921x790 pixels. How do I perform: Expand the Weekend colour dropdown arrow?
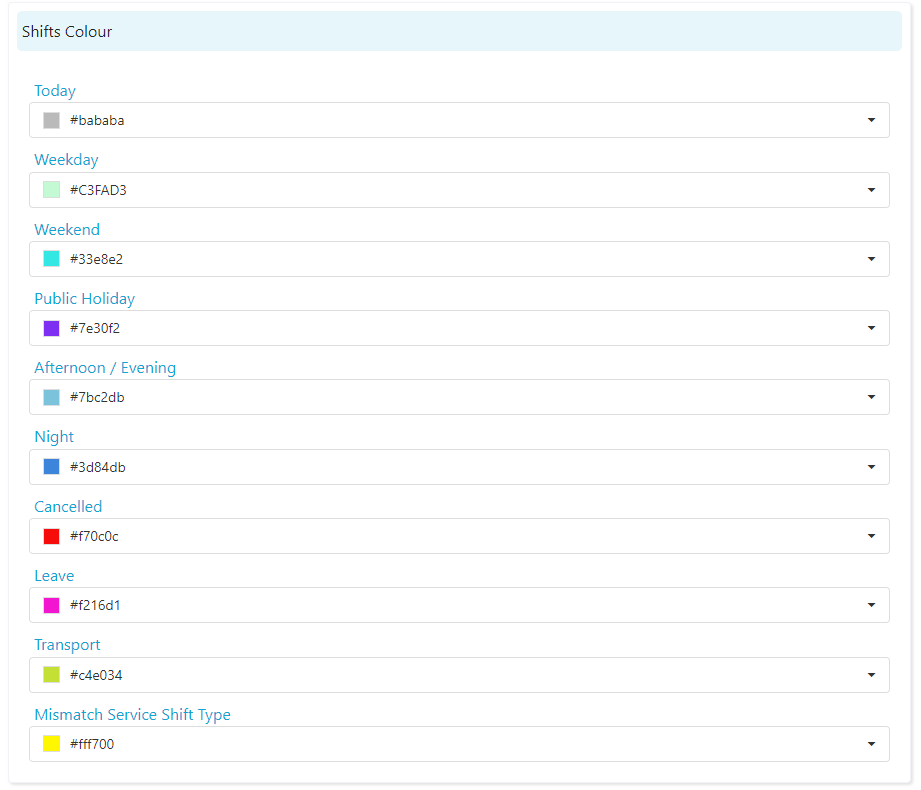871,259
